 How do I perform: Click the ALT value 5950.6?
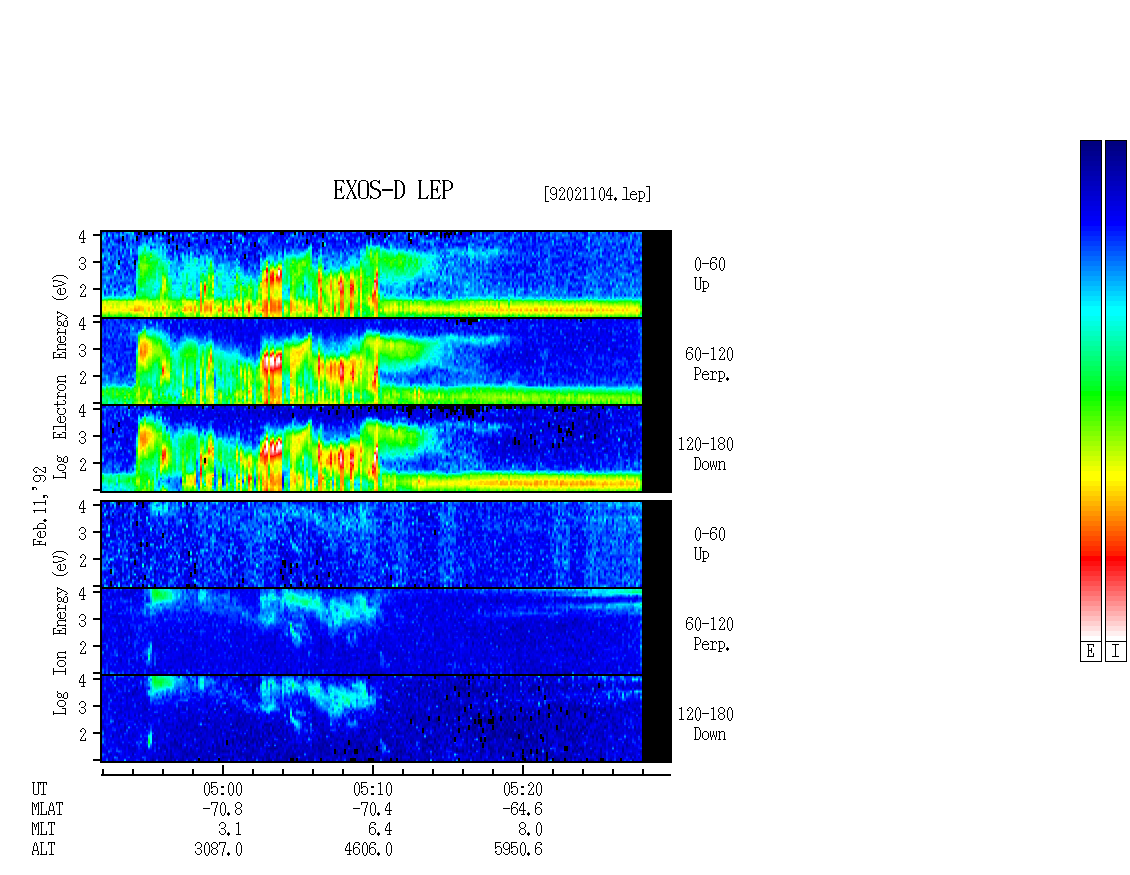518,850
